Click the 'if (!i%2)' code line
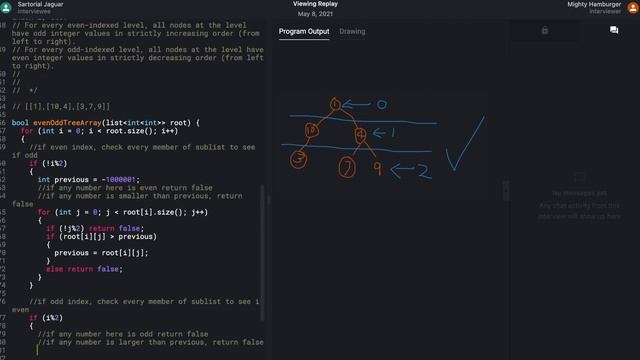The image size is (640, 360). click(48, 163)
